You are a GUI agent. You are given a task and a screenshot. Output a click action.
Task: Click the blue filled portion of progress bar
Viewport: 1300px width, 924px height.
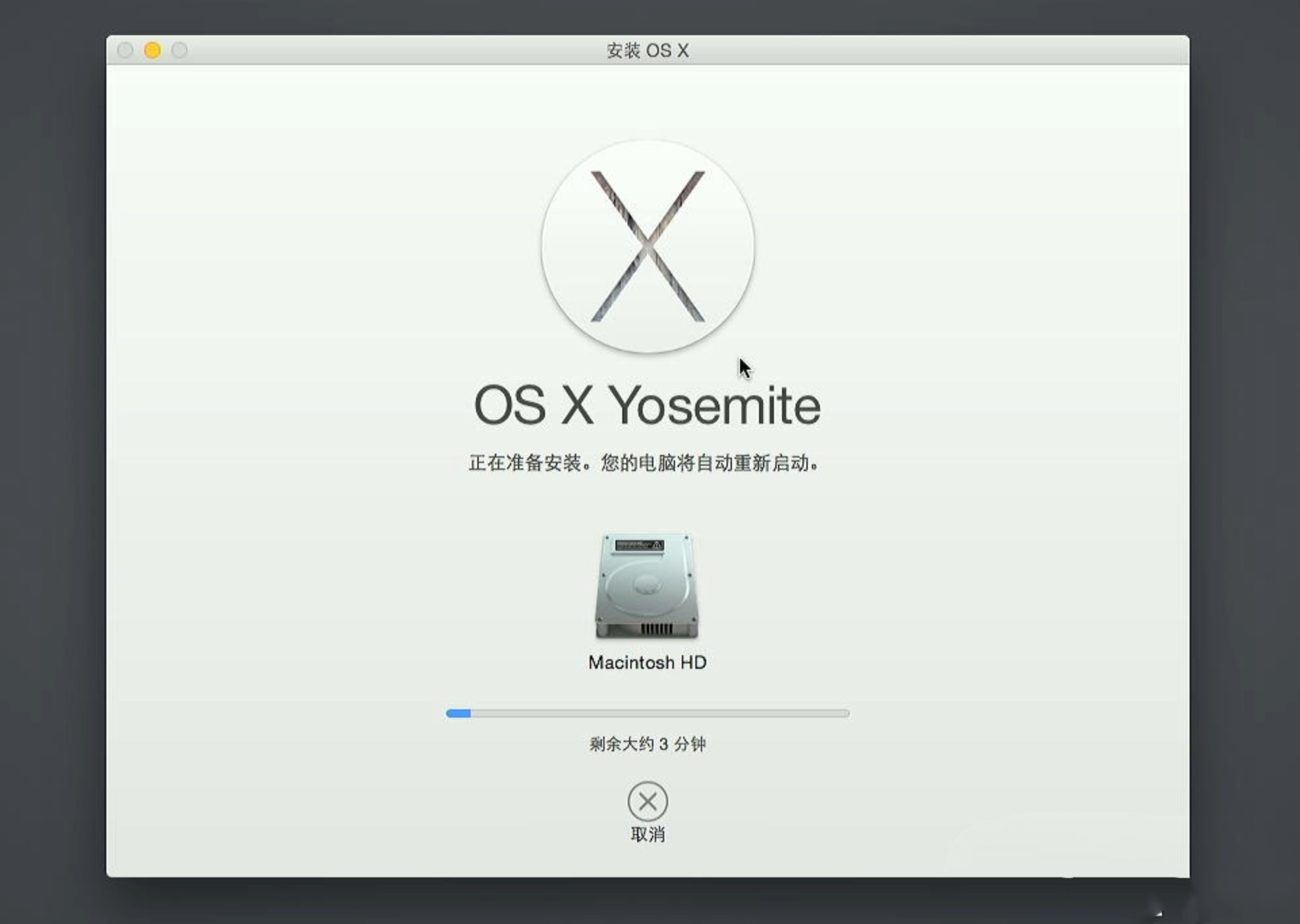458,713
